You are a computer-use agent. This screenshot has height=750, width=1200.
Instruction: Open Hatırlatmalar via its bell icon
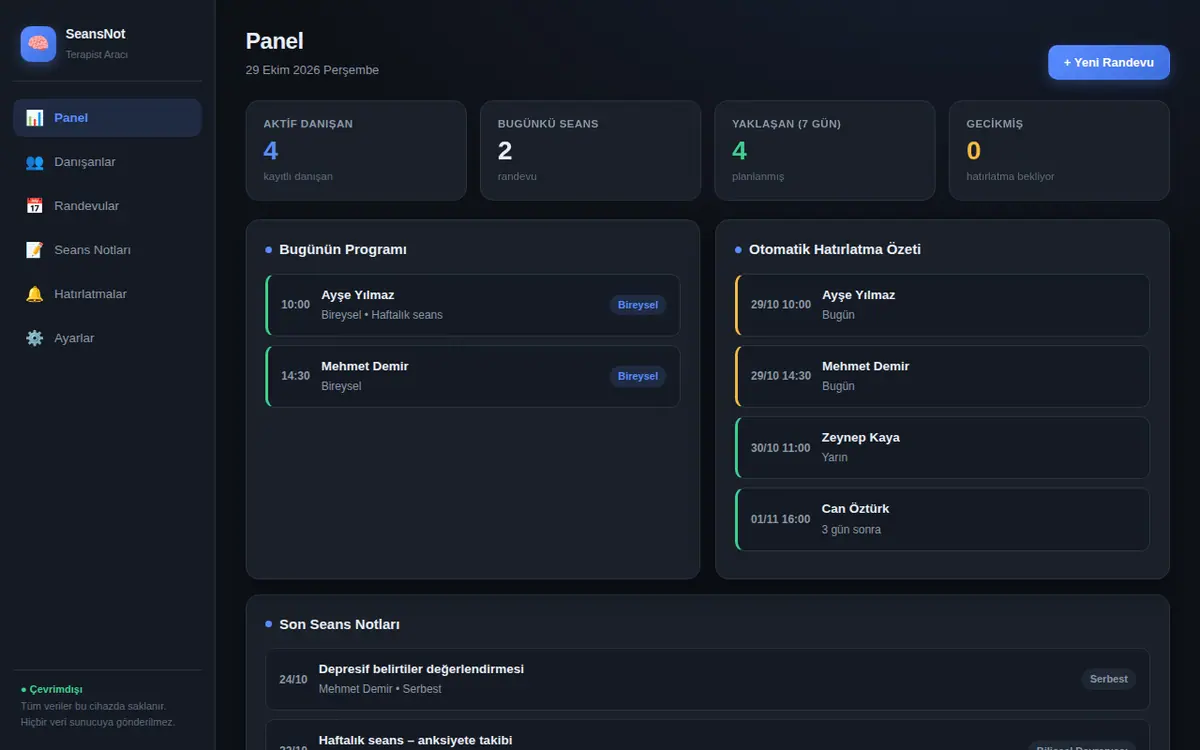tap(35, 294)
